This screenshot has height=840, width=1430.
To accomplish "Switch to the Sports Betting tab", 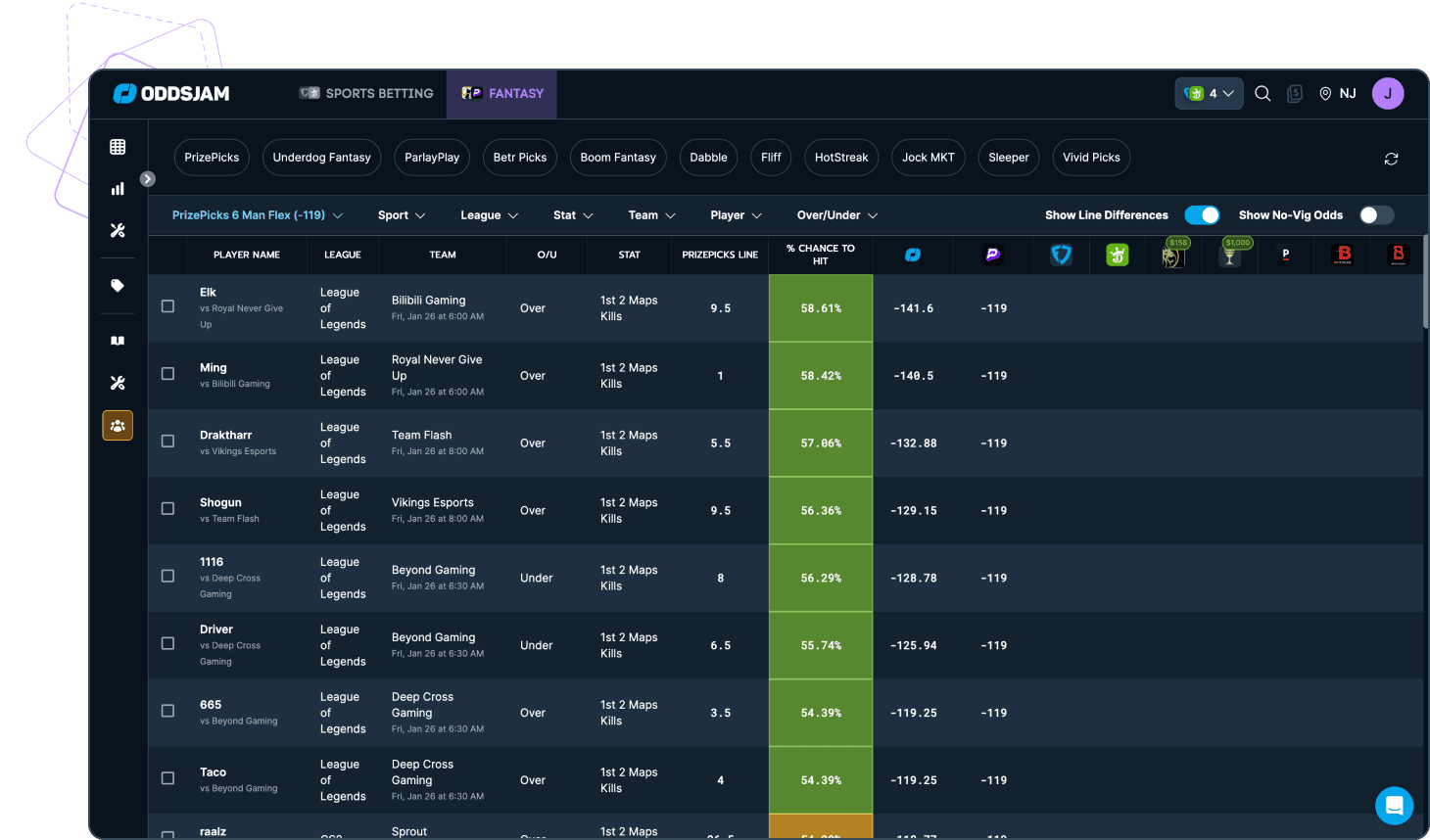I will point(366,93).
